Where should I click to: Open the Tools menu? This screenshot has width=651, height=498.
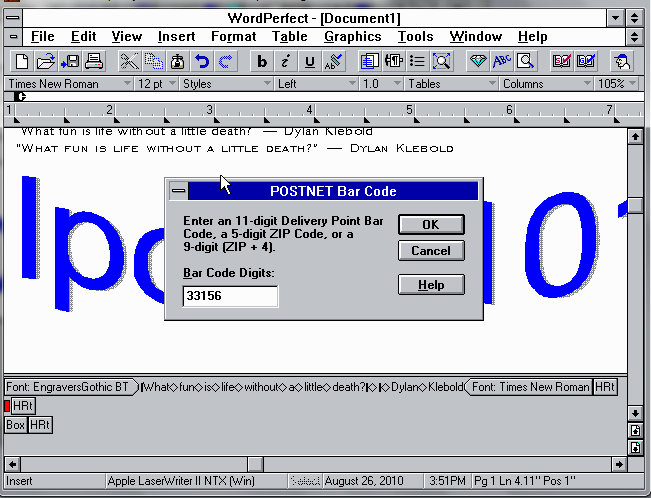tap(415, 37)
